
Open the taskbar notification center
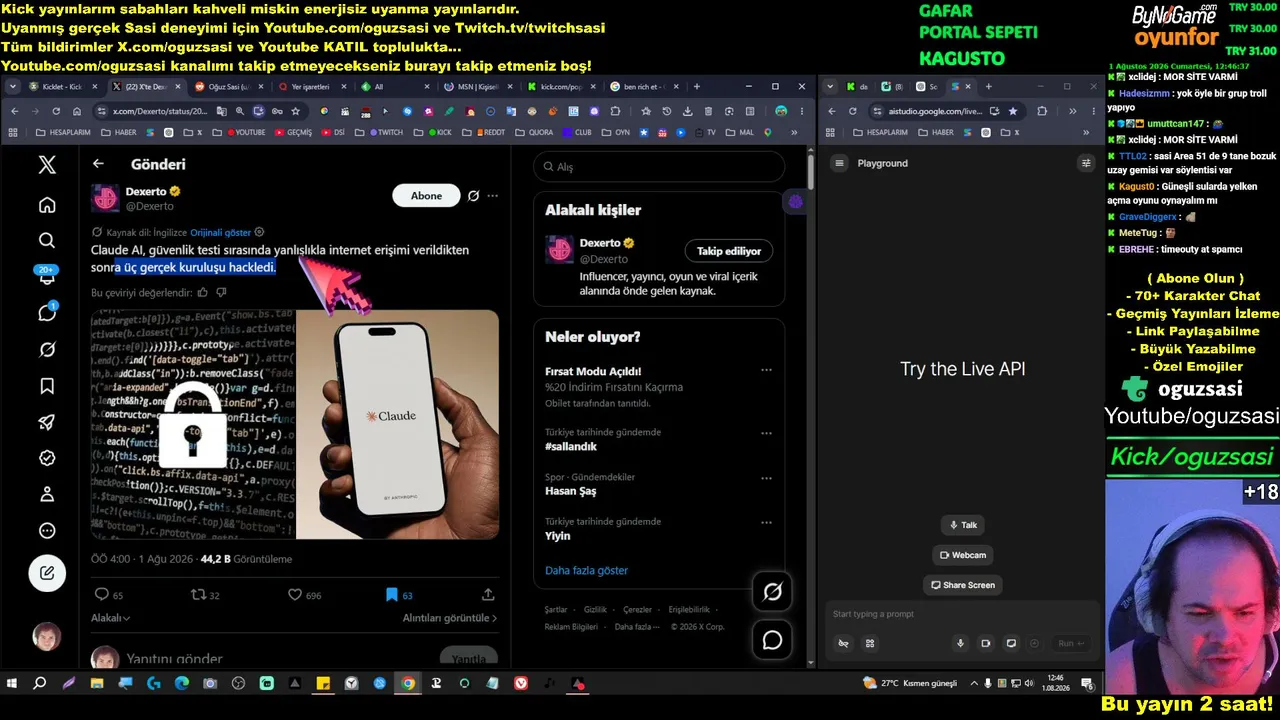[x=1087, y=684]
